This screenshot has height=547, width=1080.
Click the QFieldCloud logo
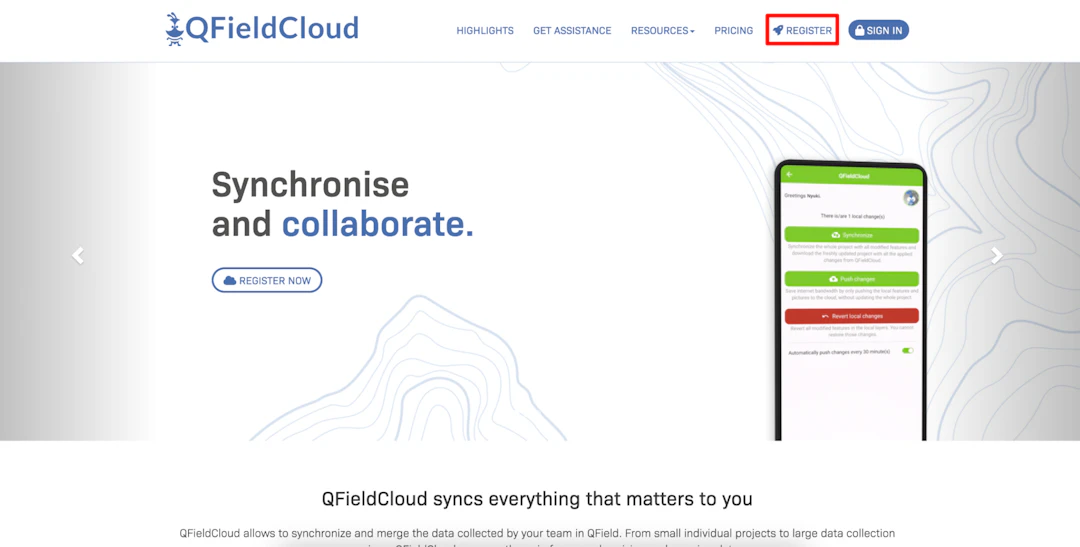[262, 29]
